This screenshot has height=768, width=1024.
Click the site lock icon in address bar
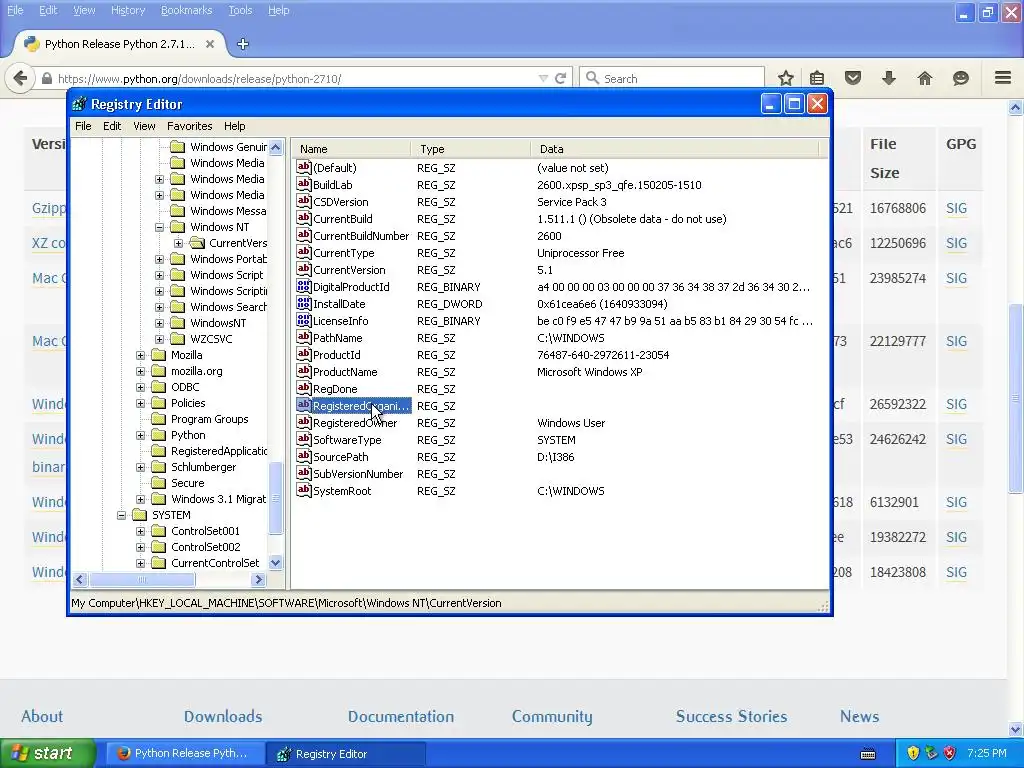click(x=46, y=78)
